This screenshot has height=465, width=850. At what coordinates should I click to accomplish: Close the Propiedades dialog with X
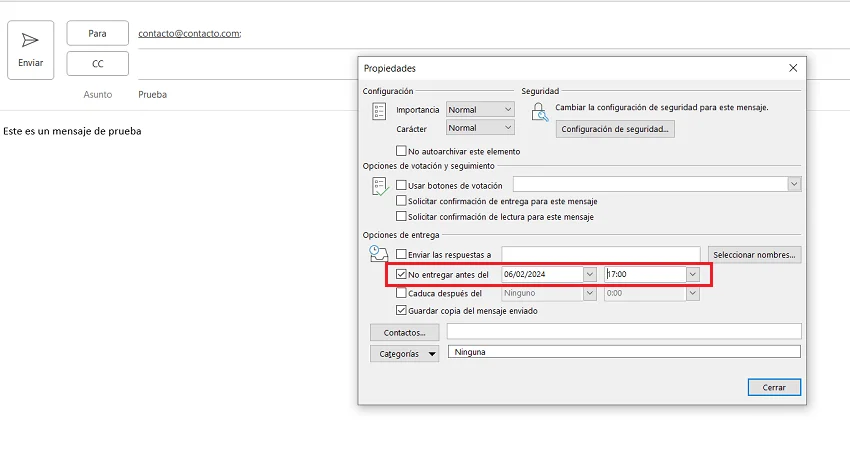point(793,68)
